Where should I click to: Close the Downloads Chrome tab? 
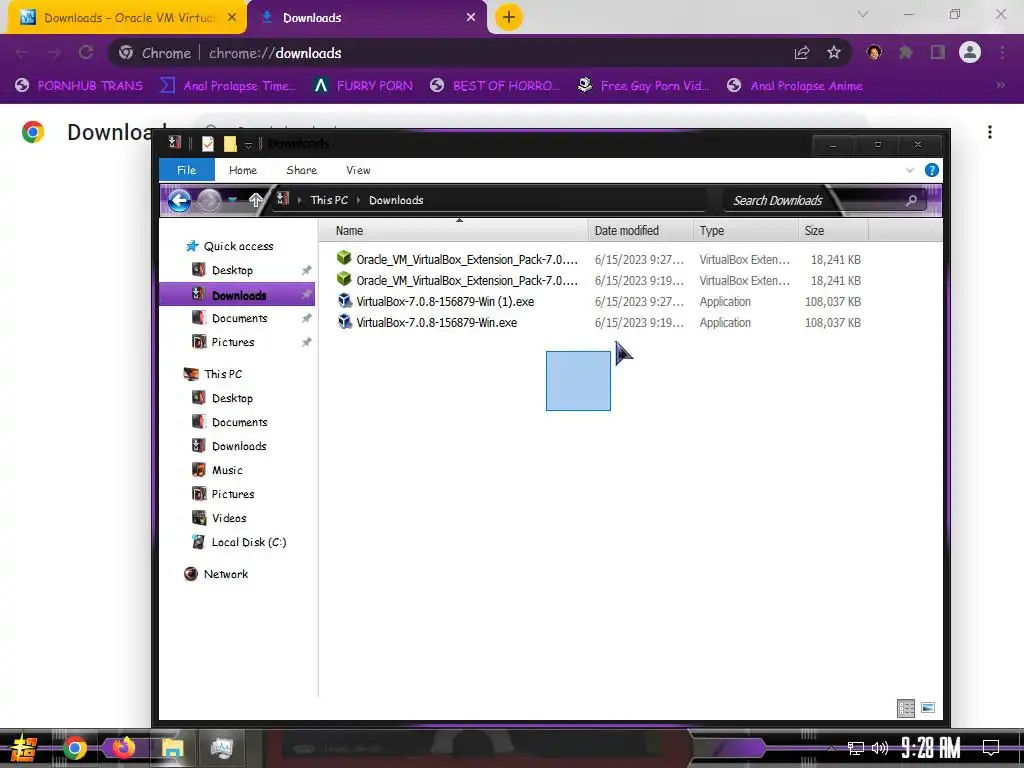click(x=471, y=18)
